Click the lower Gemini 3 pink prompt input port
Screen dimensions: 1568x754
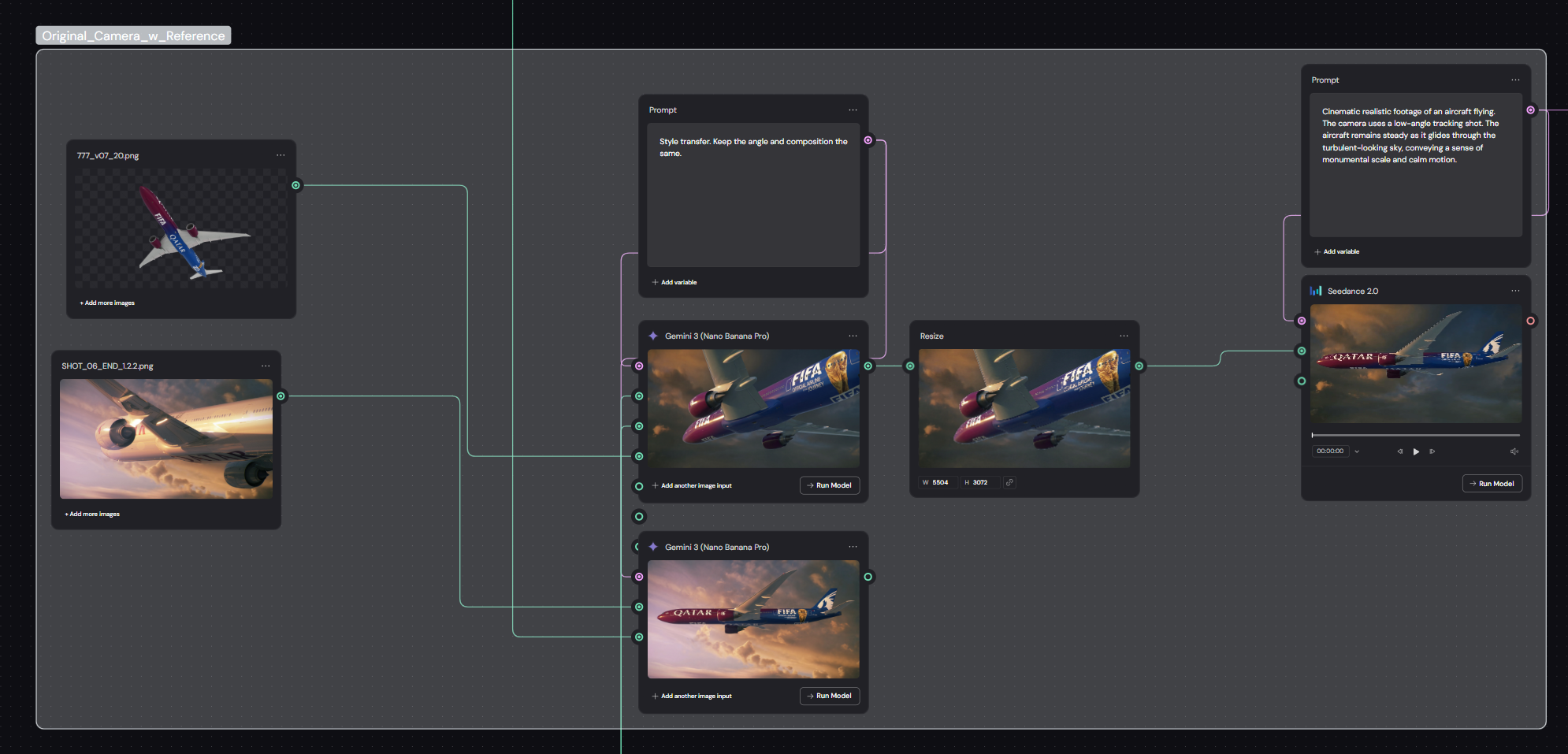[x=639, y=577]
